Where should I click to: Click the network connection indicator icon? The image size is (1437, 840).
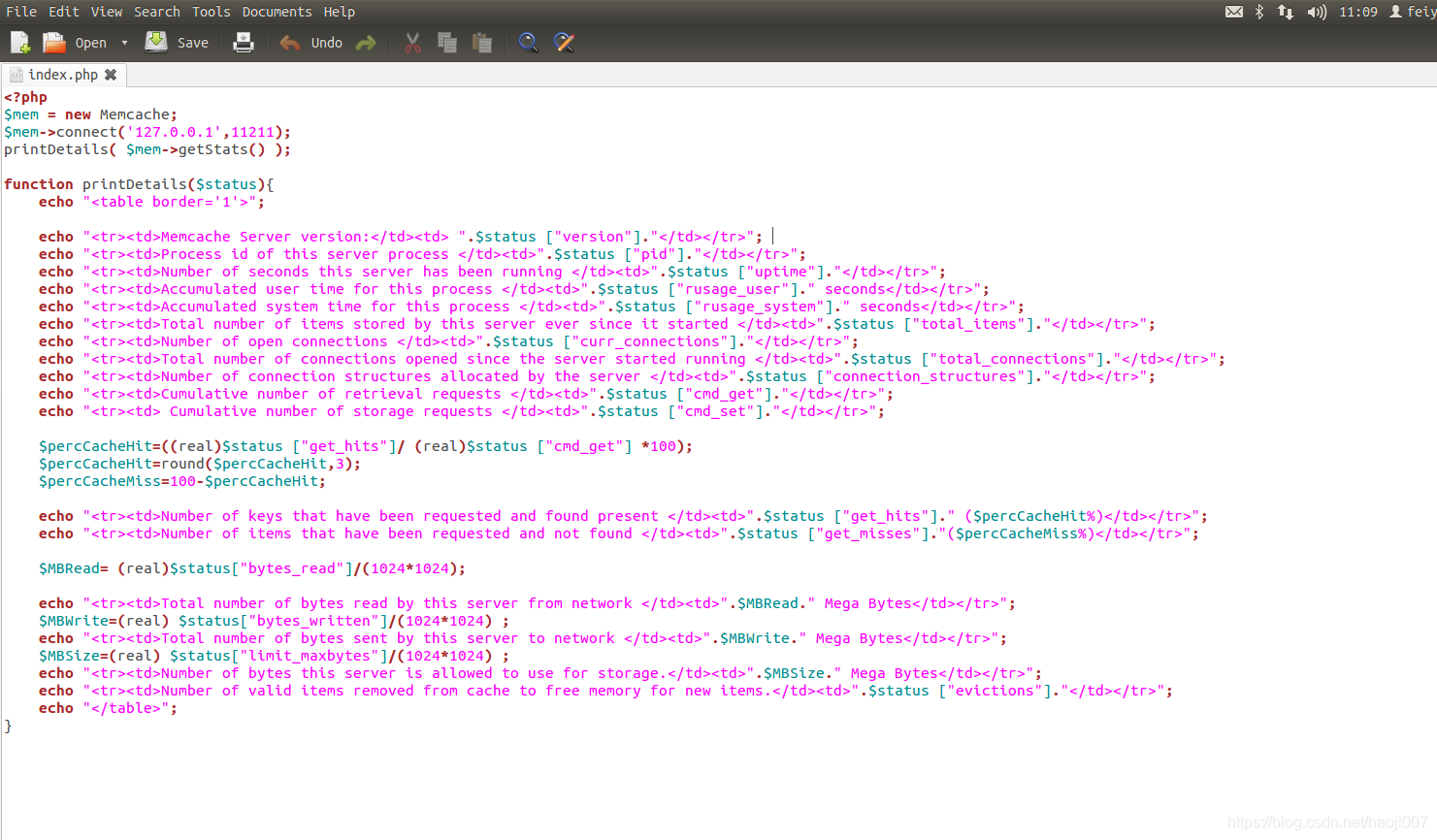click(1286, 12)
